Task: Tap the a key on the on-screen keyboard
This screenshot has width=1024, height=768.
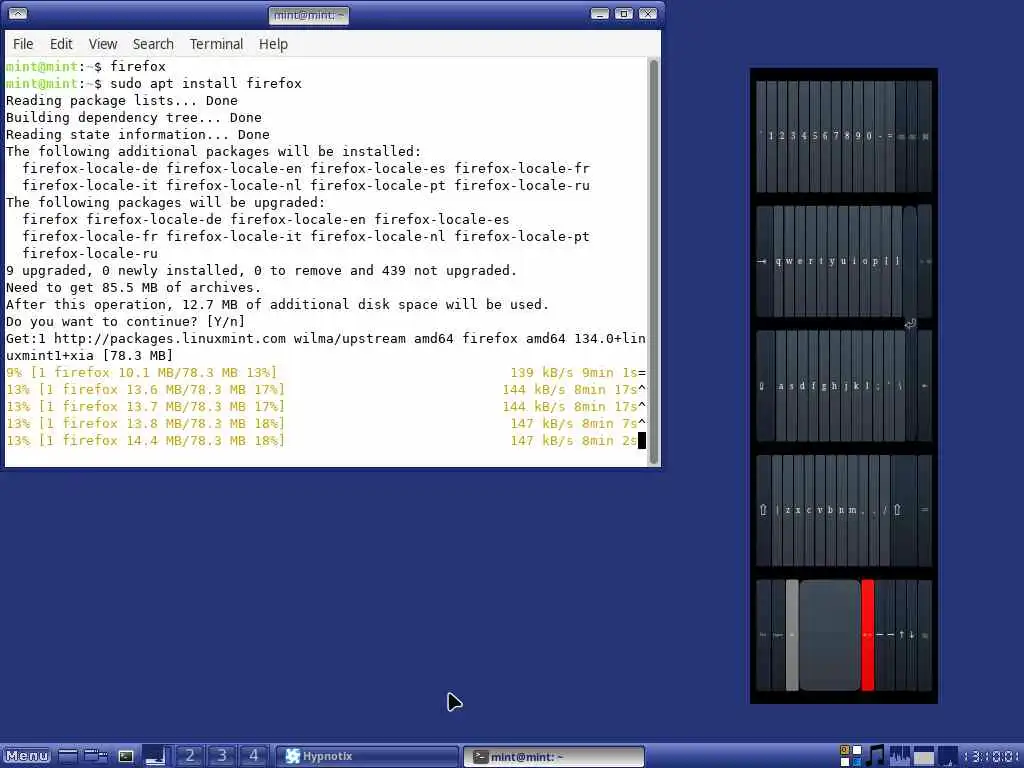Action: pyautogui.click(x=780, y=386)
